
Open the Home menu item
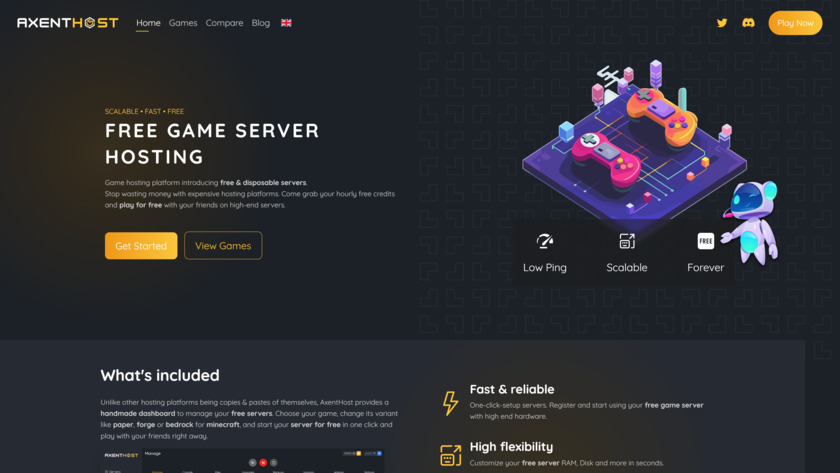click(x=148, y=23)
